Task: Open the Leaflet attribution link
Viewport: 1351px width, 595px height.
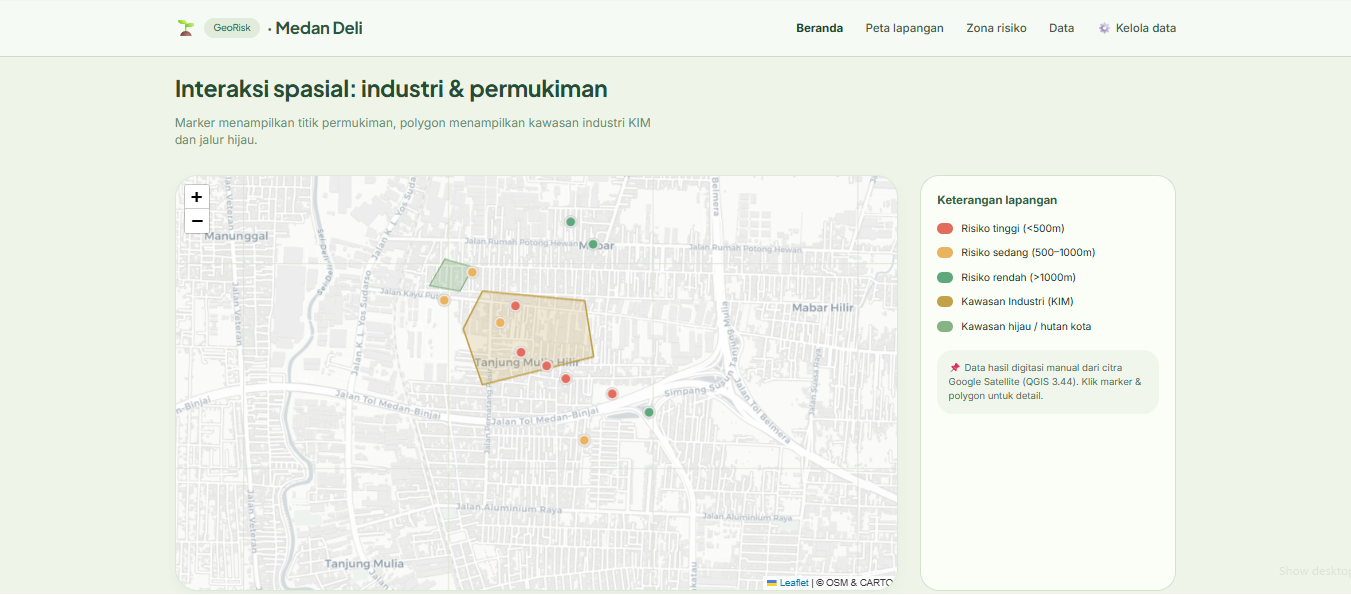Action: pyautogui.click(x=794, y=583)
